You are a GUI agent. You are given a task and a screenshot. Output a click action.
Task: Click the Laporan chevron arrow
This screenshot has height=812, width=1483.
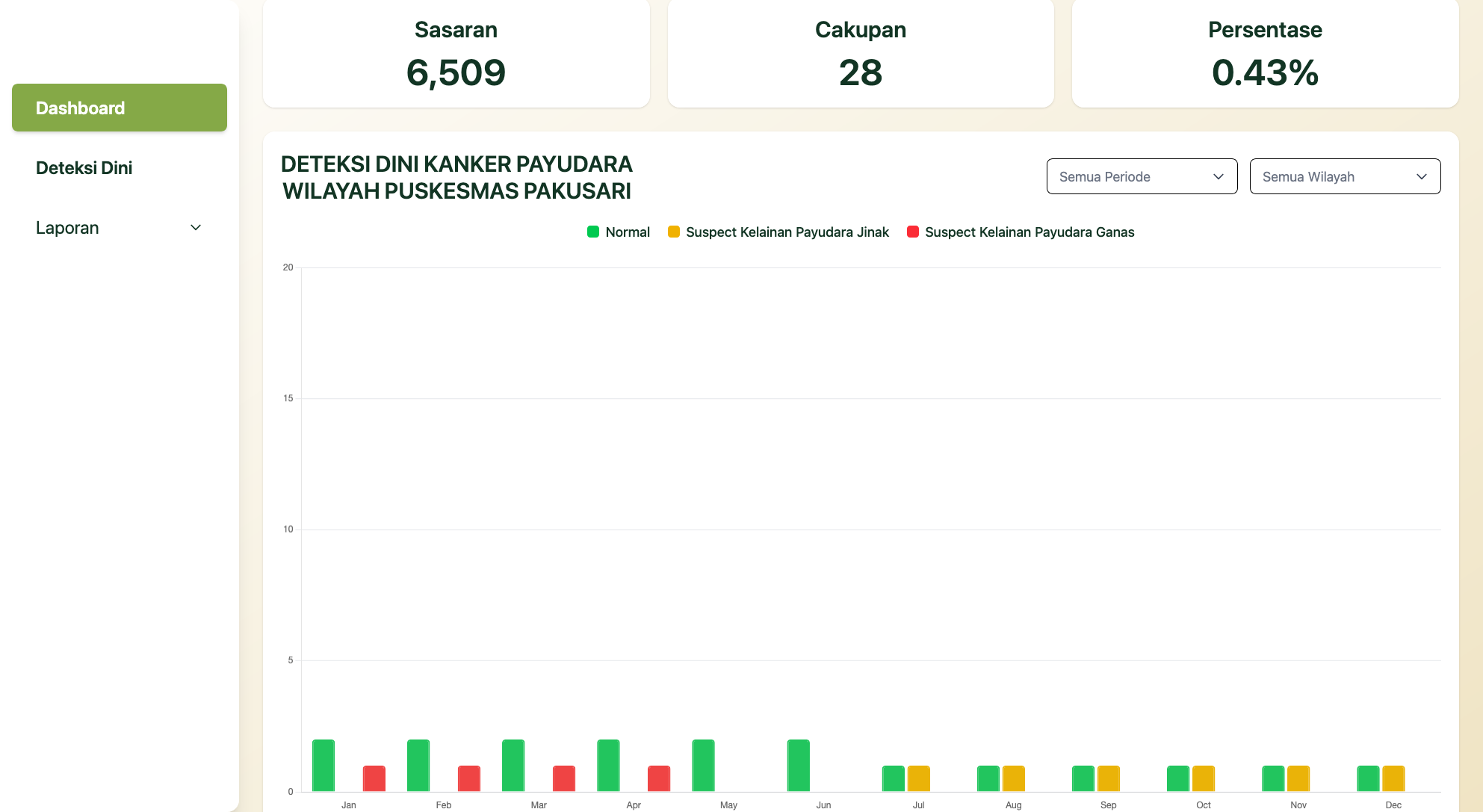point(196,228)
